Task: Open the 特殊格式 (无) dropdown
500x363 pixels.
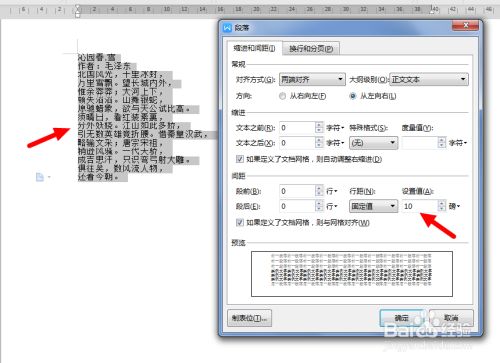Action: 373,143
